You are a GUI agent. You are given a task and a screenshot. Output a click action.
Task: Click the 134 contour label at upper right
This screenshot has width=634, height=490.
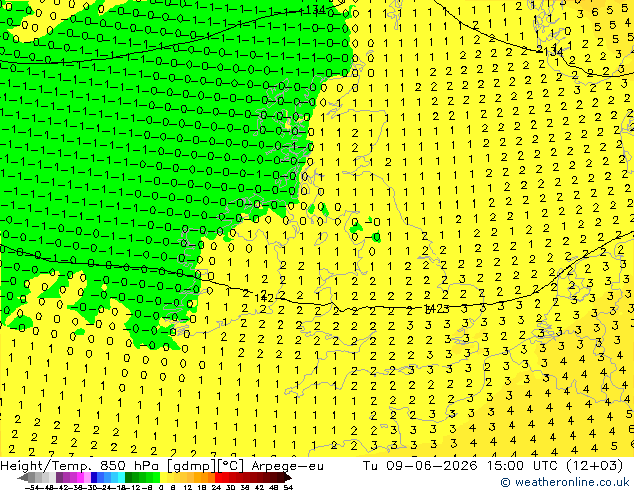pos(550,51)
